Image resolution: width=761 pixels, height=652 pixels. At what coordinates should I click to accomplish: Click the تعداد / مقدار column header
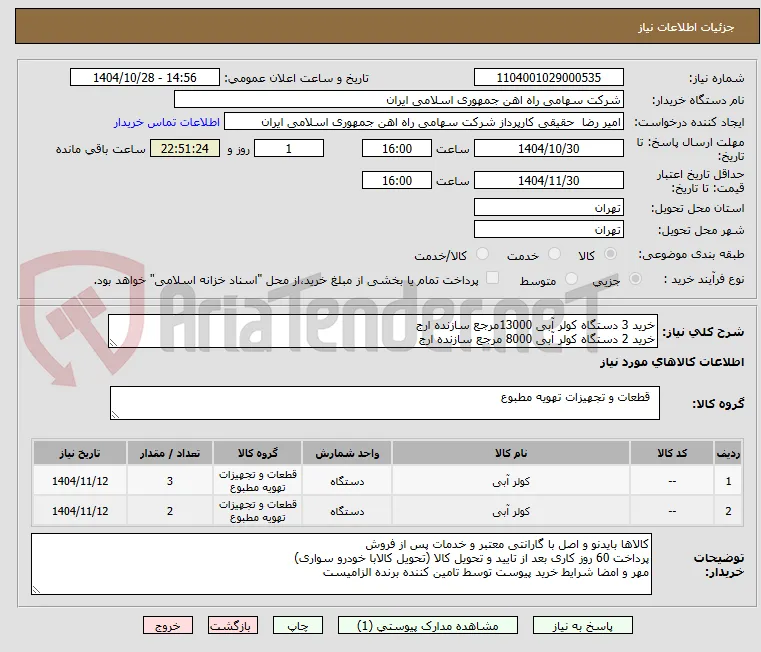(170, 453)
